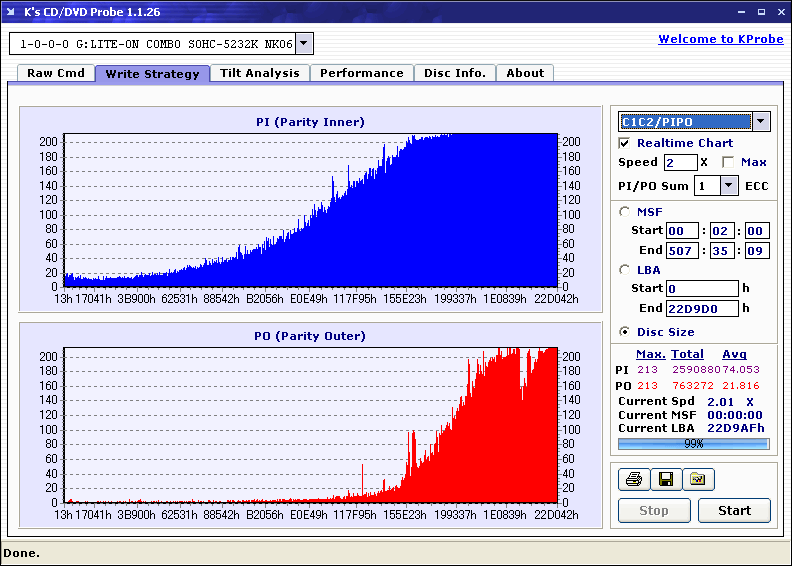
Task: Select the MSF radio button
Action: click(624, 212)
